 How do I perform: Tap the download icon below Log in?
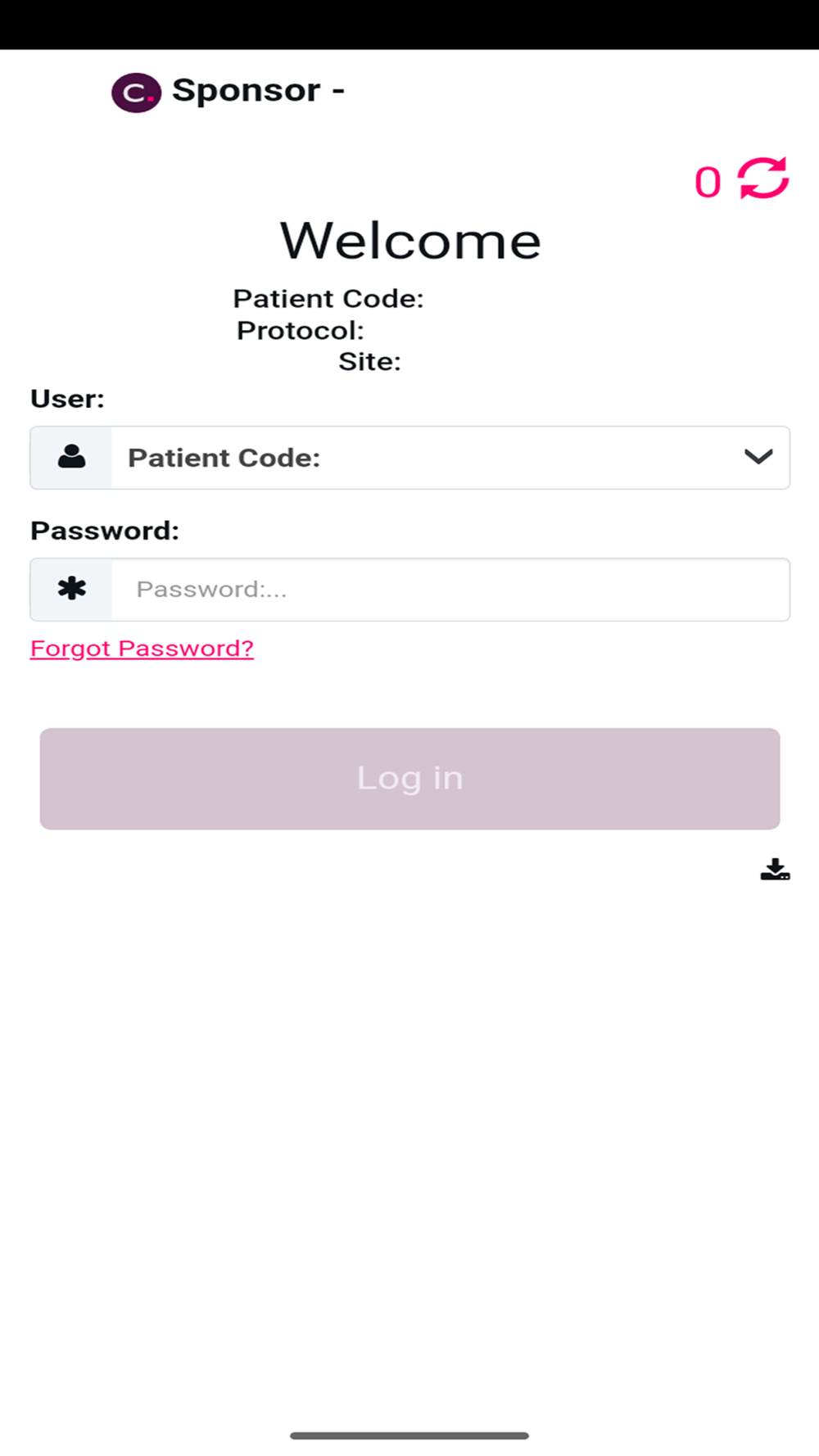coord(775,869)
